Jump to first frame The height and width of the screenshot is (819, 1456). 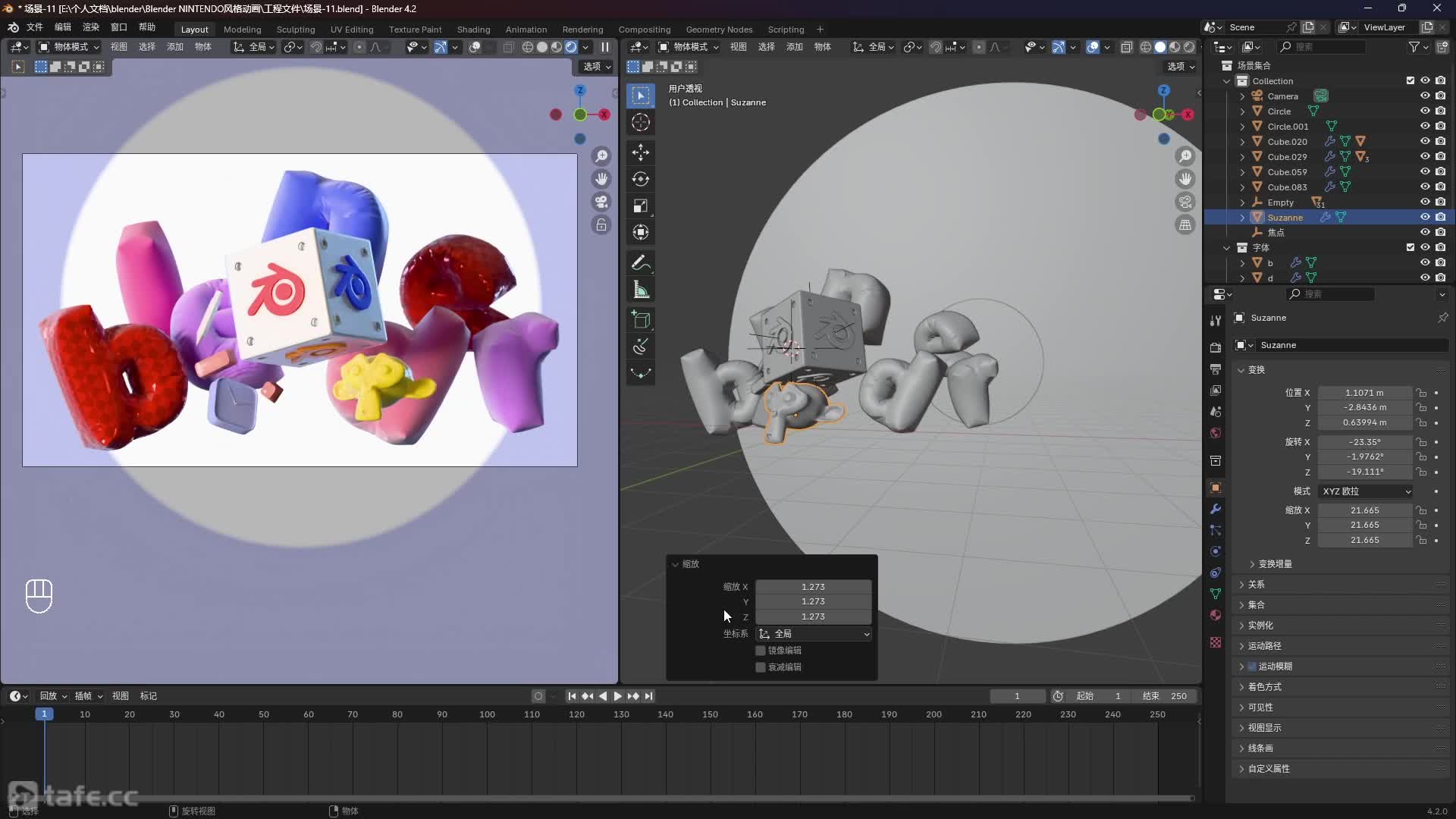pos(572,696)
